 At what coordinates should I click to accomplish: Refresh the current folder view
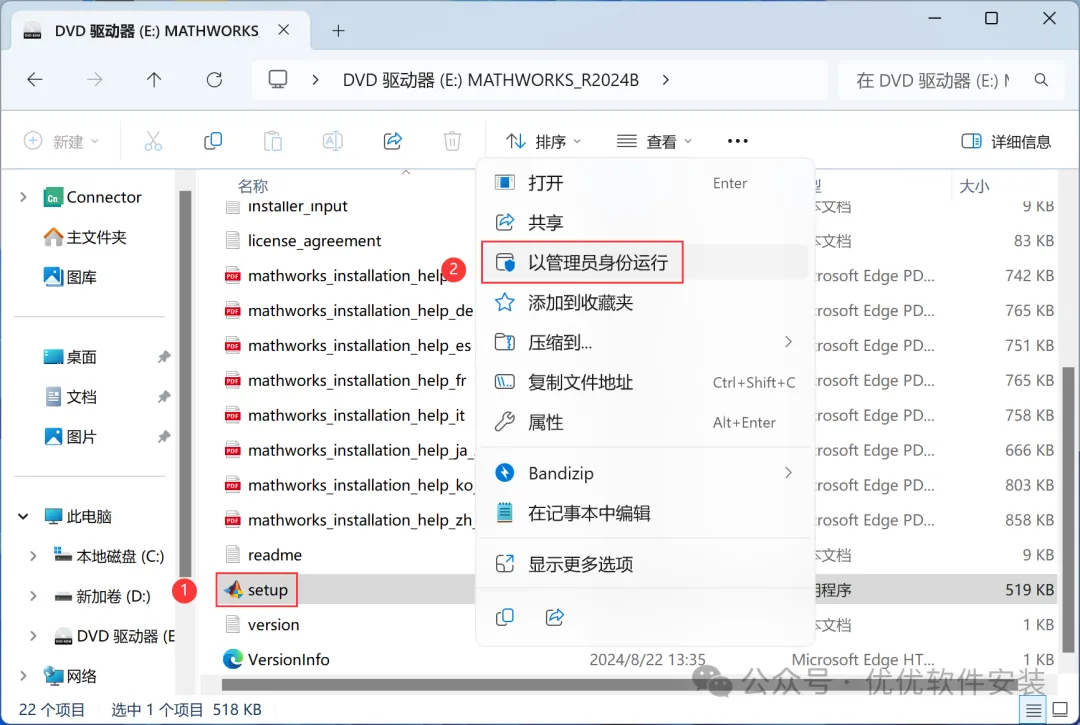click(214, 80)
